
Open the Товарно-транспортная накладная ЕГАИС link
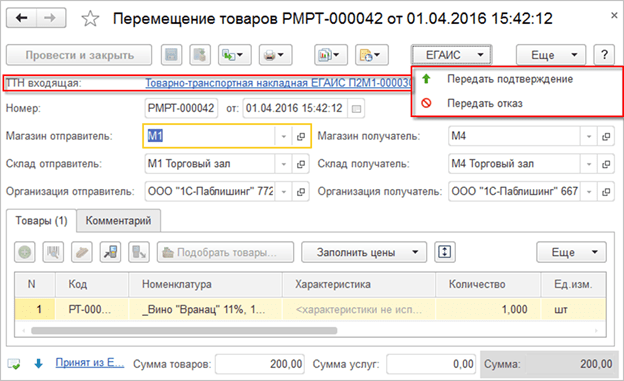(278, 83)
